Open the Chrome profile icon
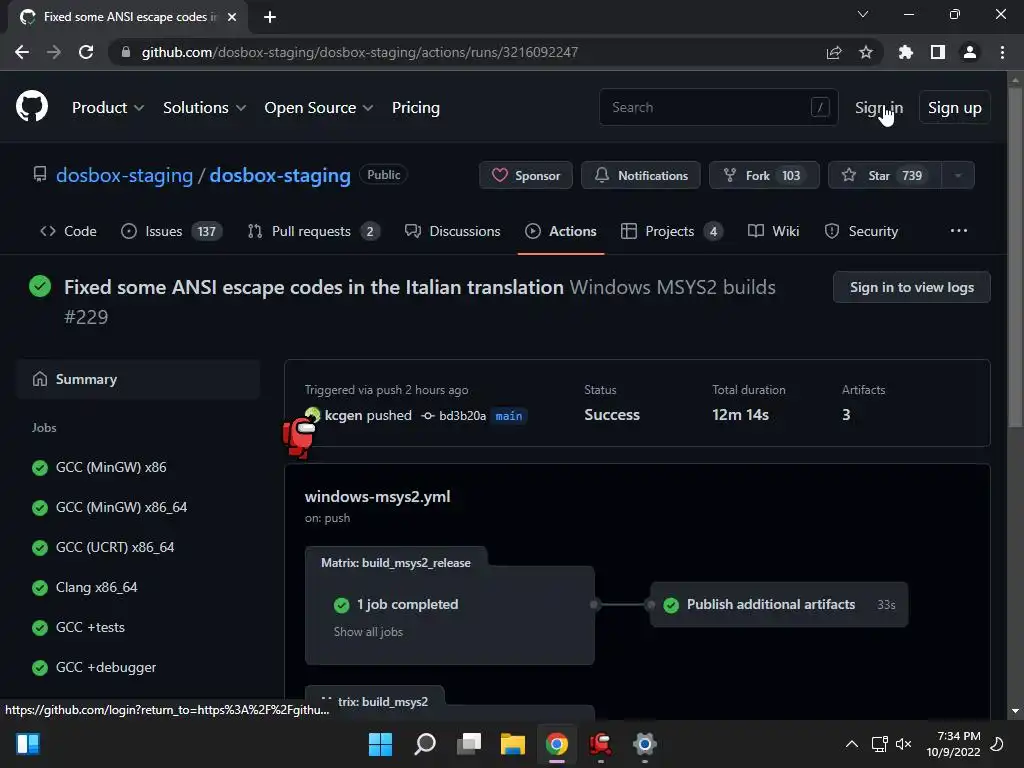1024x768 pixels. [x=970, y=52]
